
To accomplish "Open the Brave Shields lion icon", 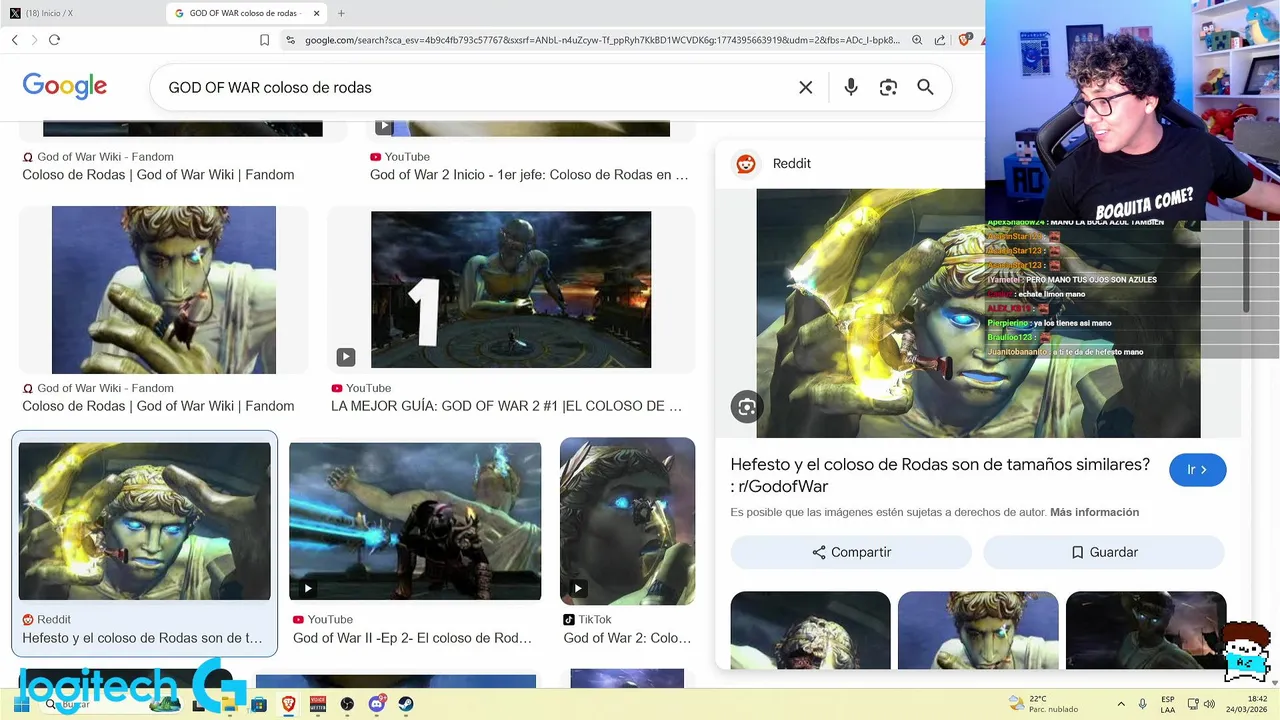I will [x=965, y=40].
